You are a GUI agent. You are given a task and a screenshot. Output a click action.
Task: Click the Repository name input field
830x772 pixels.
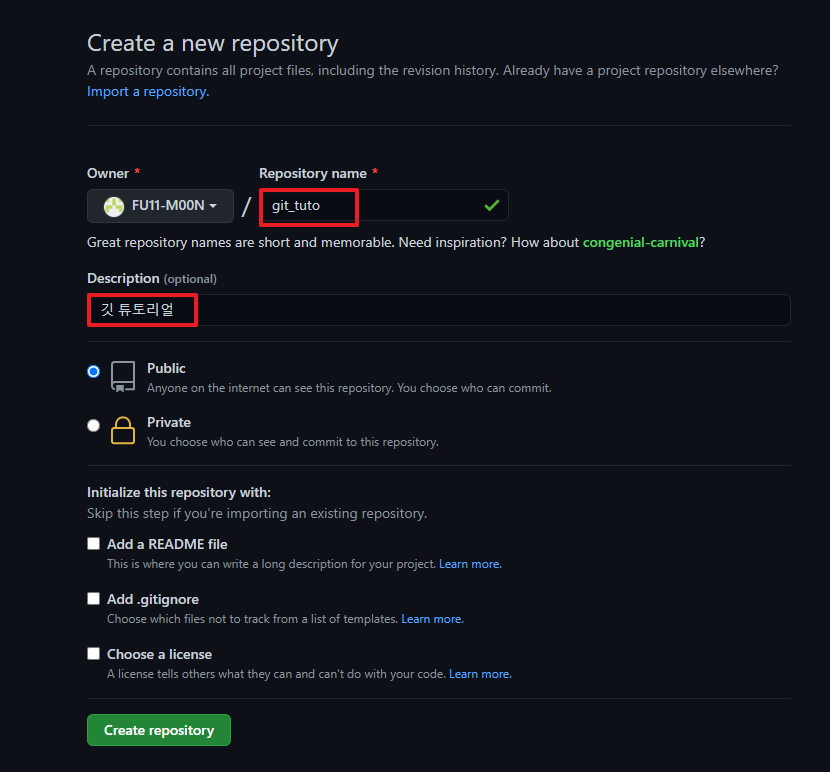click(384, 205)
